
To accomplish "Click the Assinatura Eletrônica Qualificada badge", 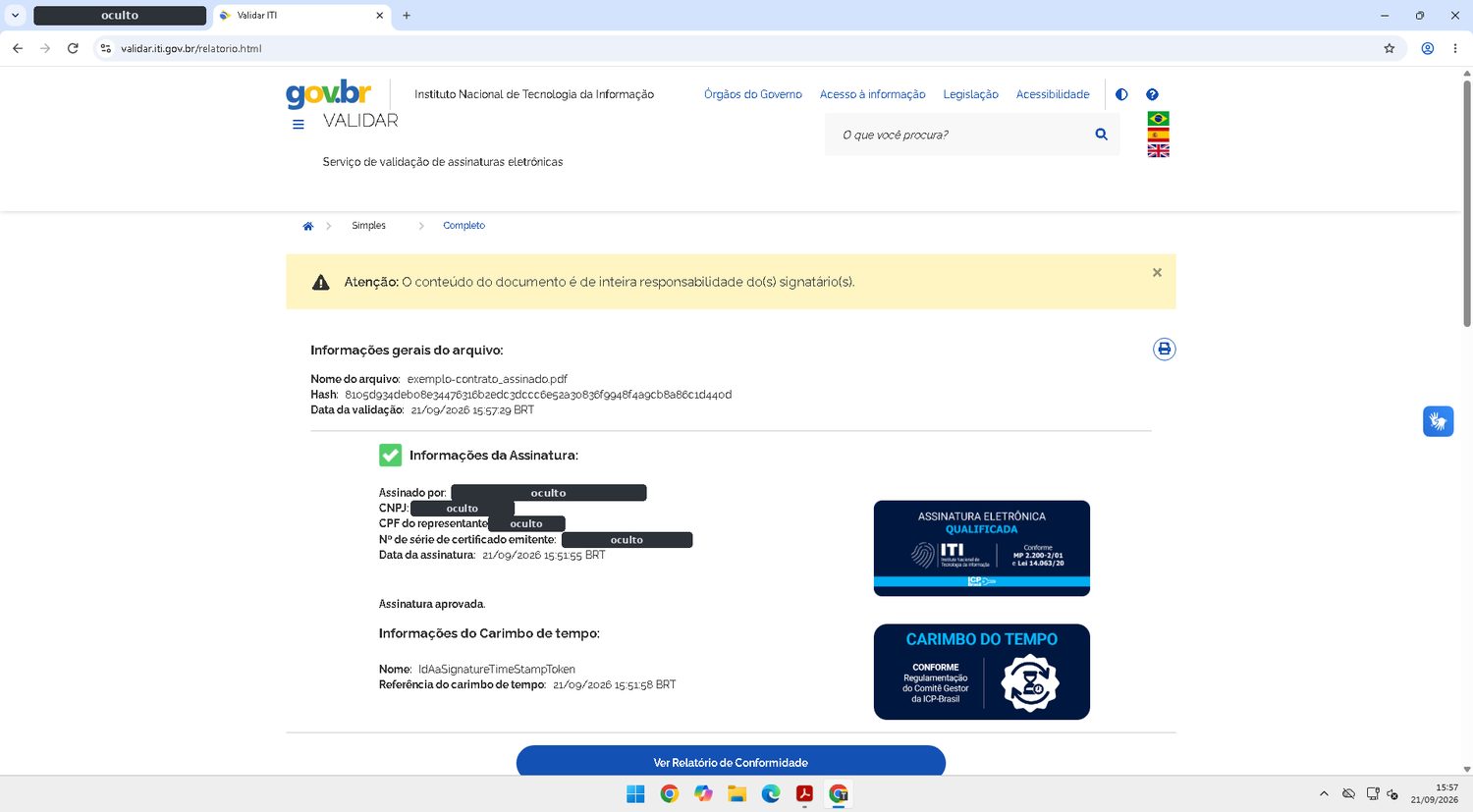I will pyautogui.click(x=982, y=548).
